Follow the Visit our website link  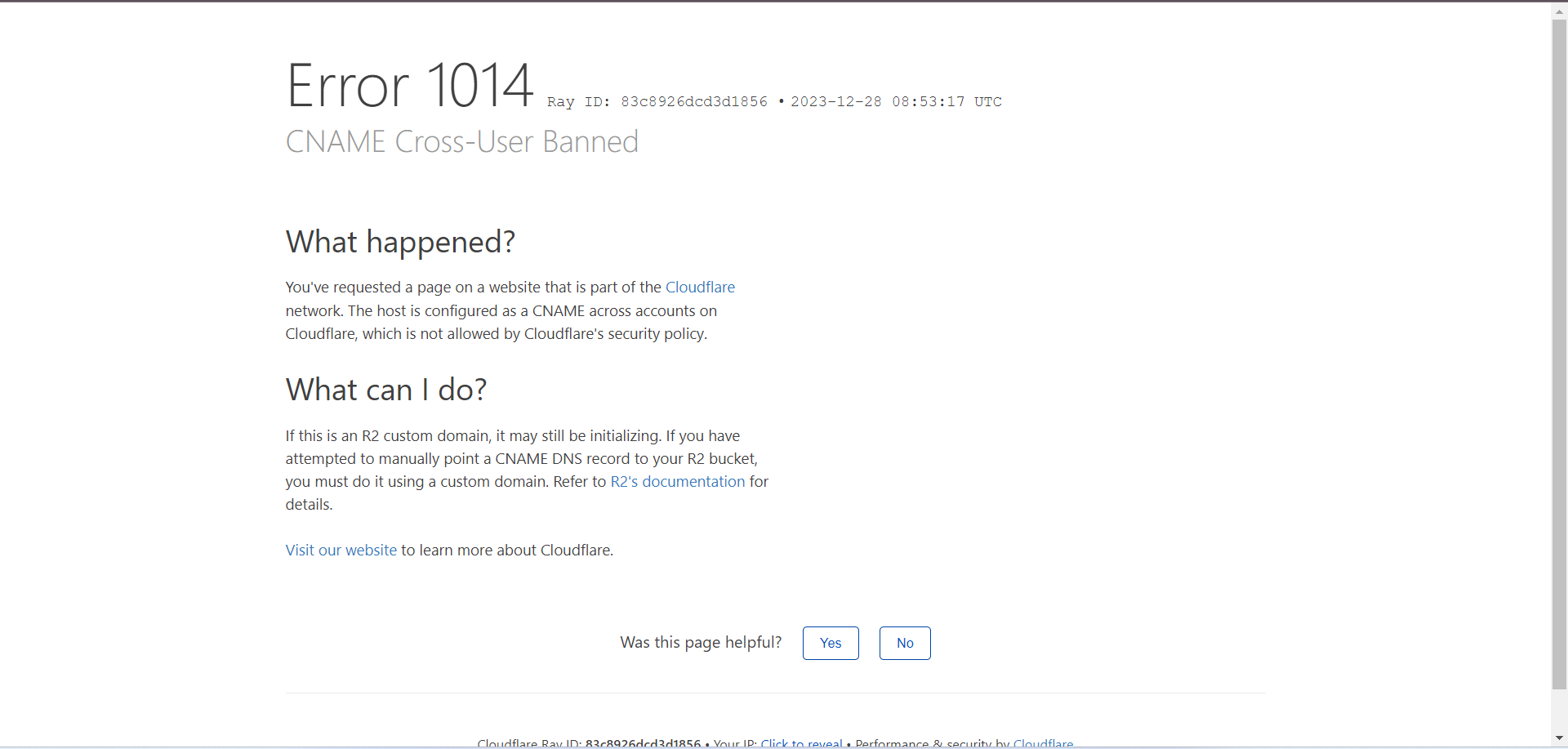[341, 551]
